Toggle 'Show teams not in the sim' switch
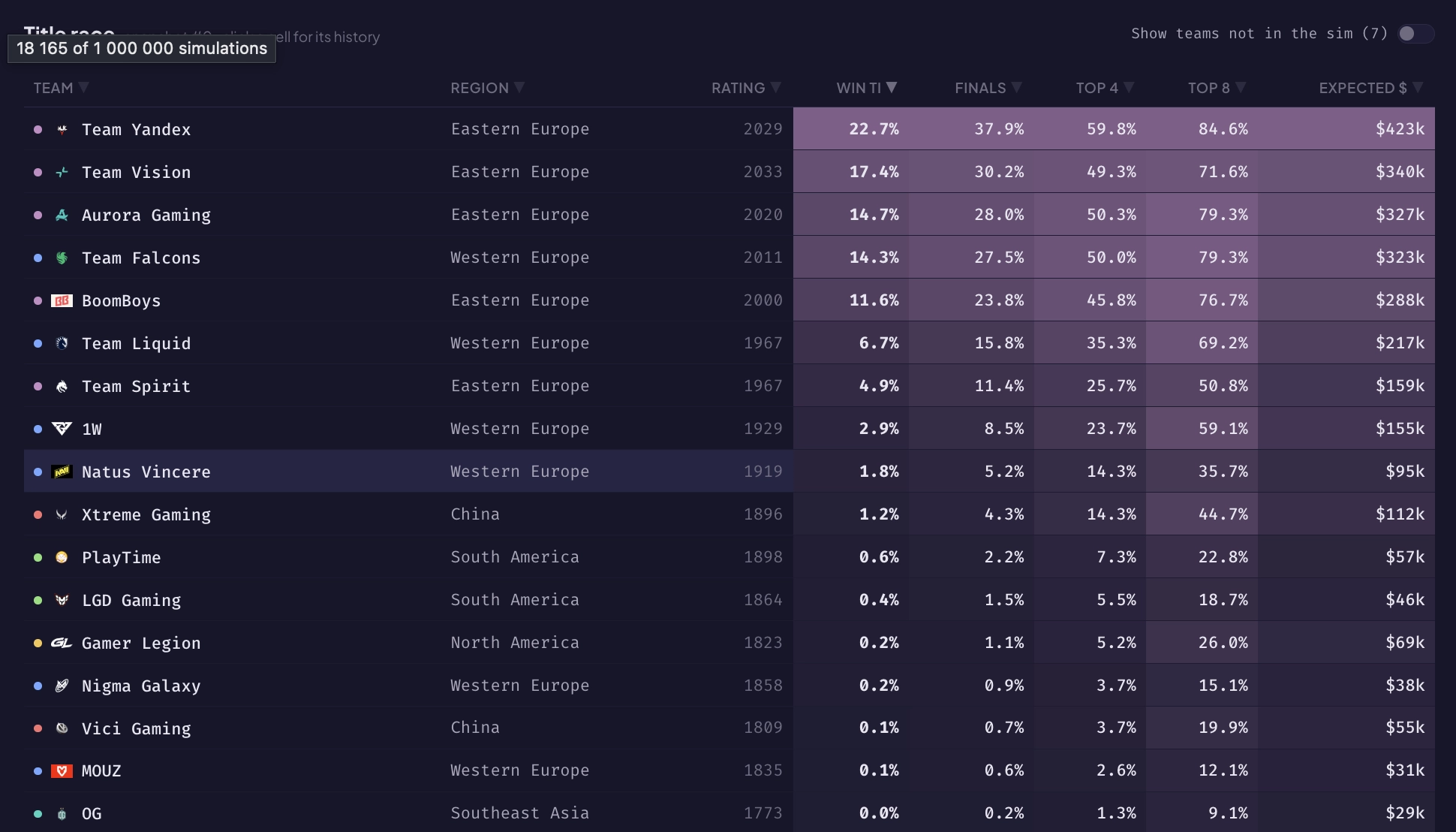This screenshot has height=832, width=1456. coord(1415,34)
